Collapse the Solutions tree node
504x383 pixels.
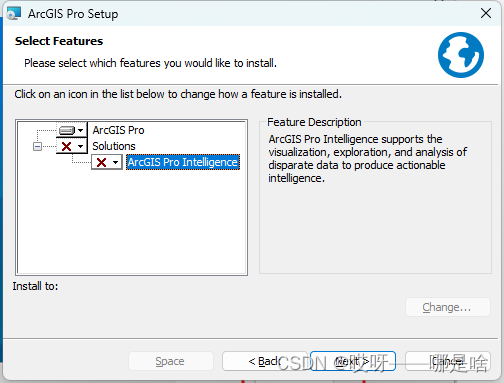[x=38, y=146]
